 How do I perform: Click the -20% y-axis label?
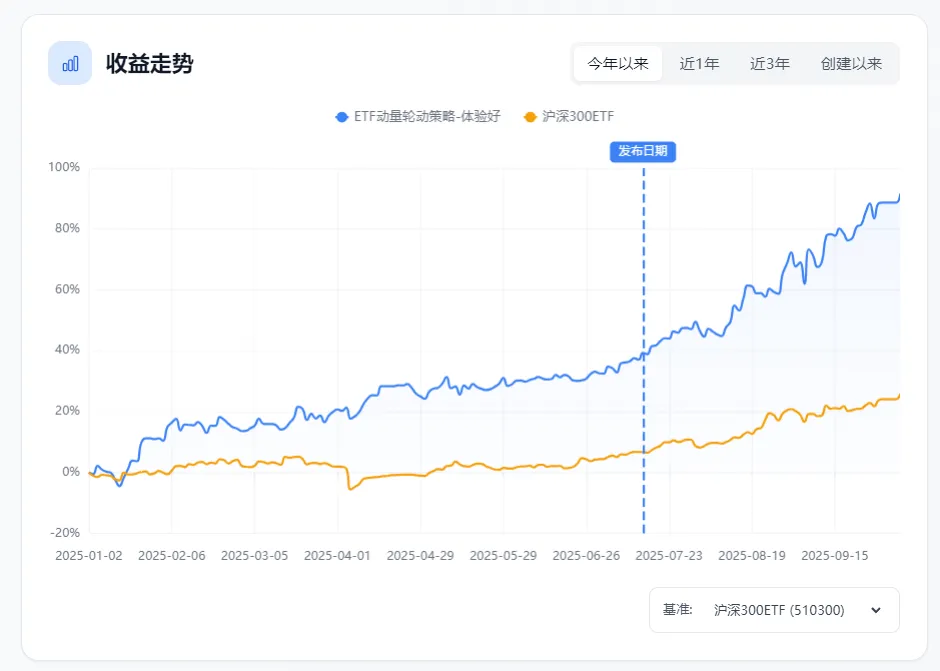pyautogui.click(x=64, y=532)
